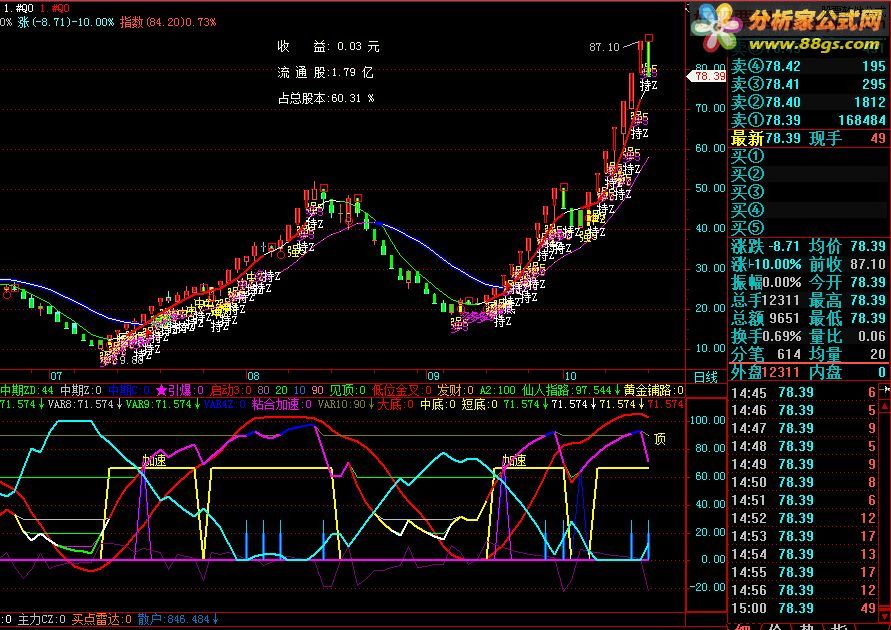Click the 买点雷达:0 label at bottom
The height and width of the screenshot is (630, 891).
(102, 619)
